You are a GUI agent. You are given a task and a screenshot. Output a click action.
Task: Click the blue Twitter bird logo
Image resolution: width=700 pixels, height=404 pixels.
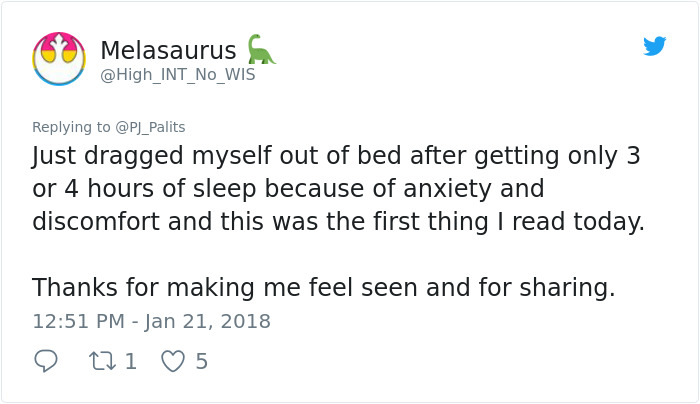click(654, 46)
